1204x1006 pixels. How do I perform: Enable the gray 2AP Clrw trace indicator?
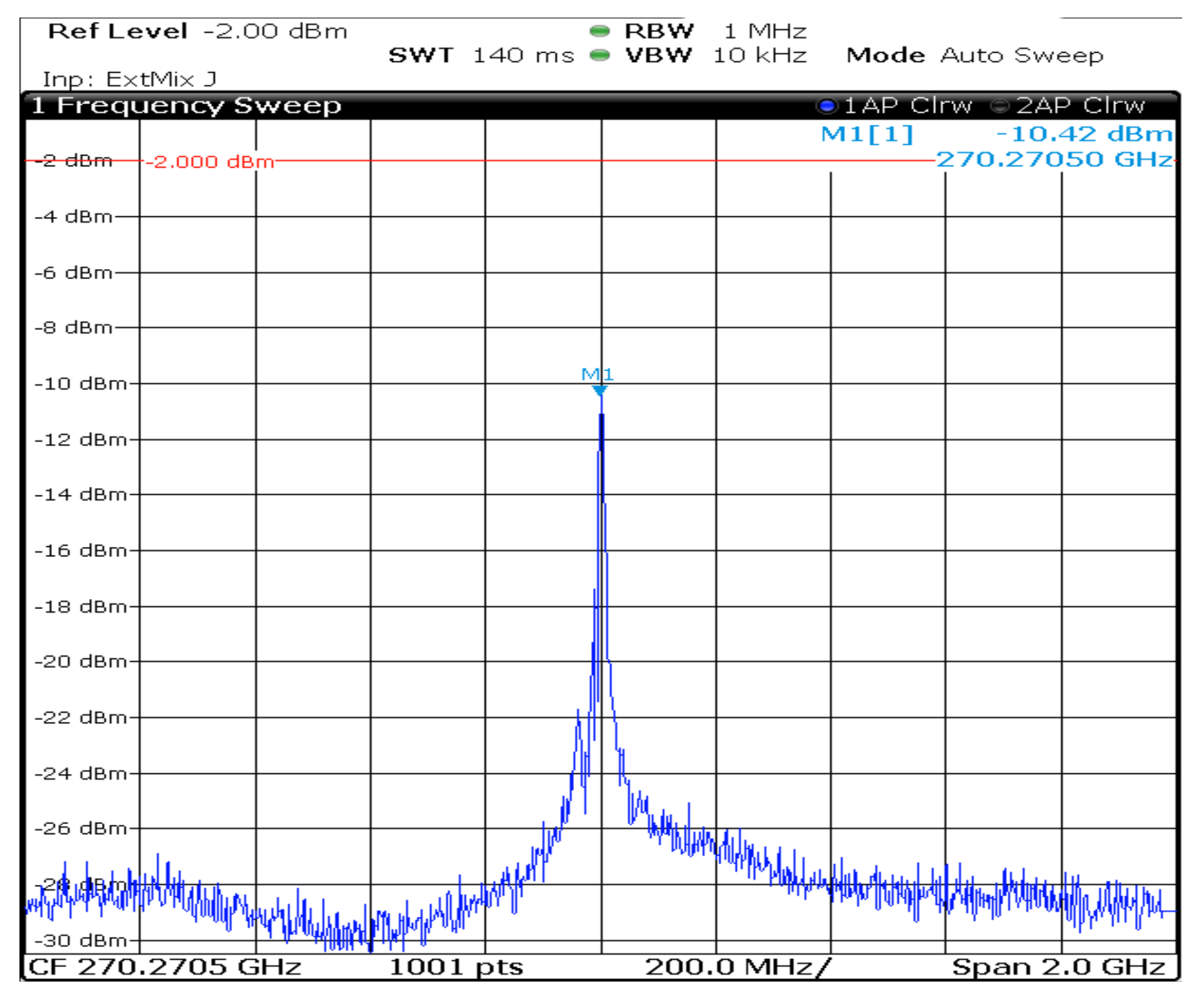tap(999, 106)
